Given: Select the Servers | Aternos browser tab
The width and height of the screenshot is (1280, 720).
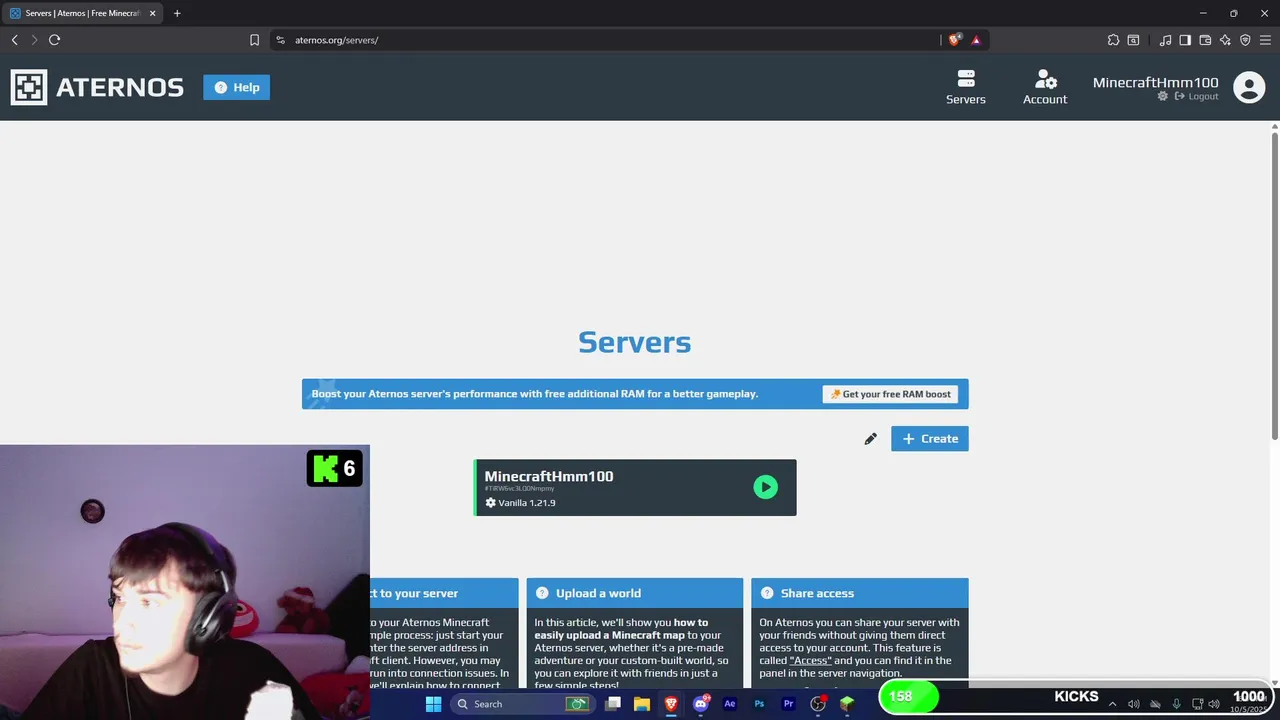Looking at the screenshot, I should point(82,13).
